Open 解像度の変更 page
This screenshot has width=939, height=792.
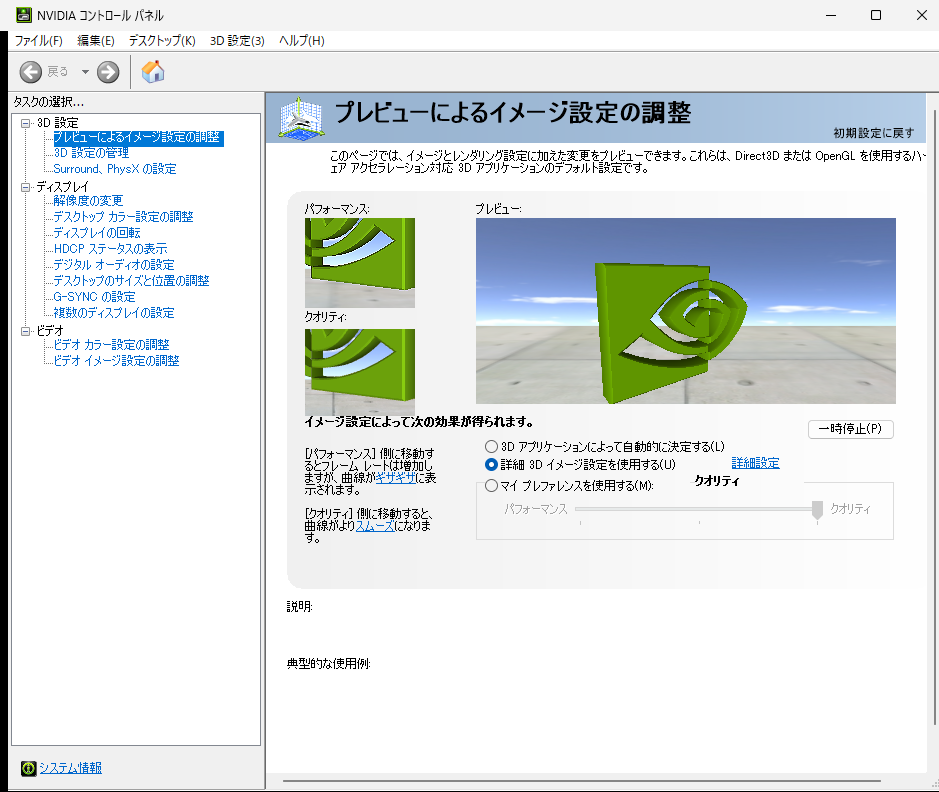pyautogui.click(x=88, y=201)
